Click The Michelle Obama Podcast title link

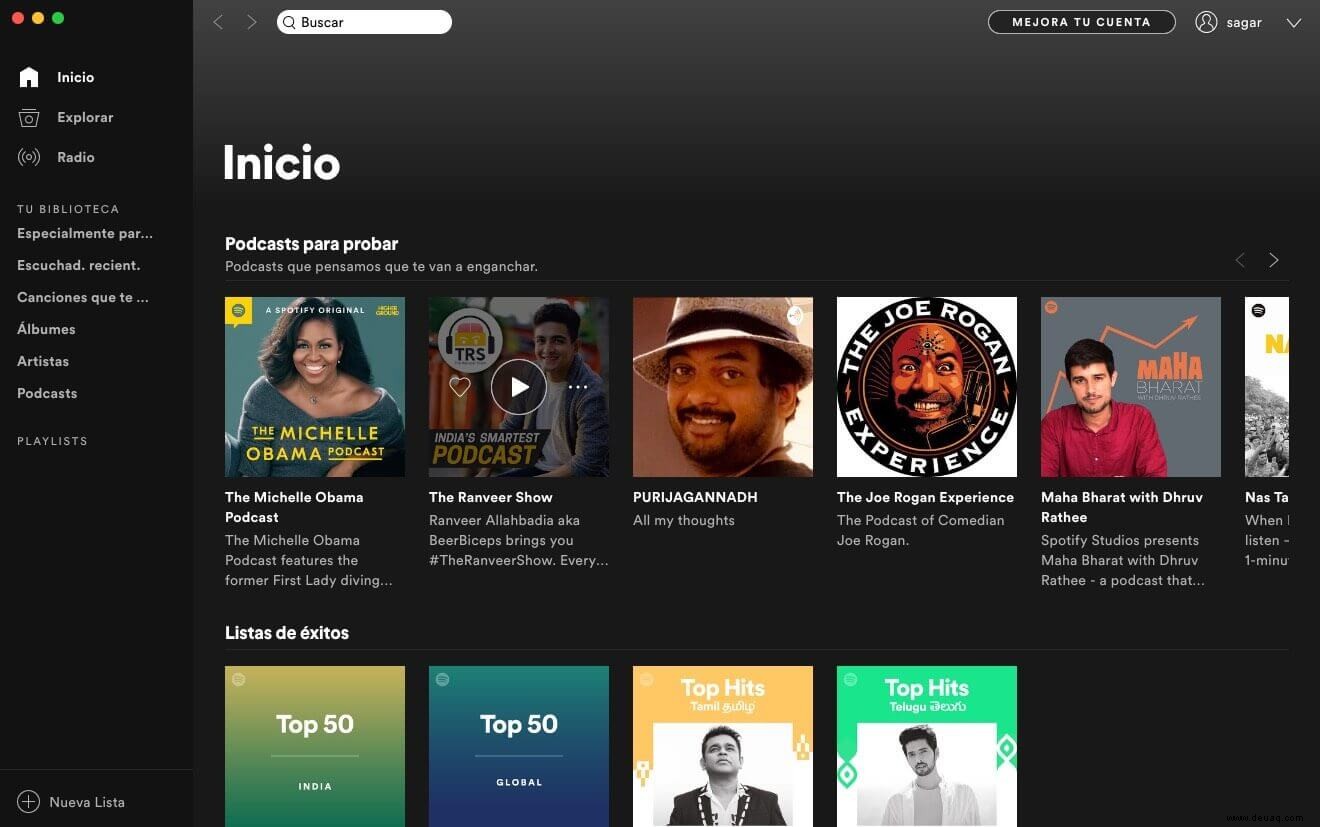tap(294, 507)
